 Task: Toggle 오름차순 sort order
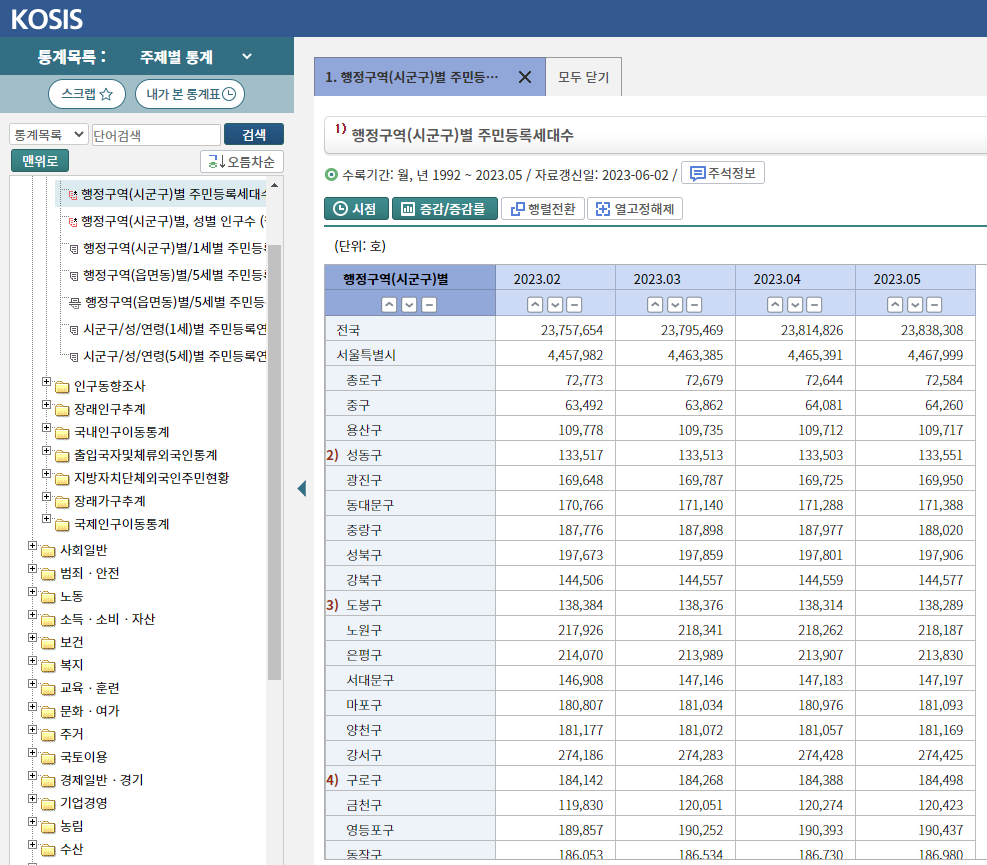242,162
